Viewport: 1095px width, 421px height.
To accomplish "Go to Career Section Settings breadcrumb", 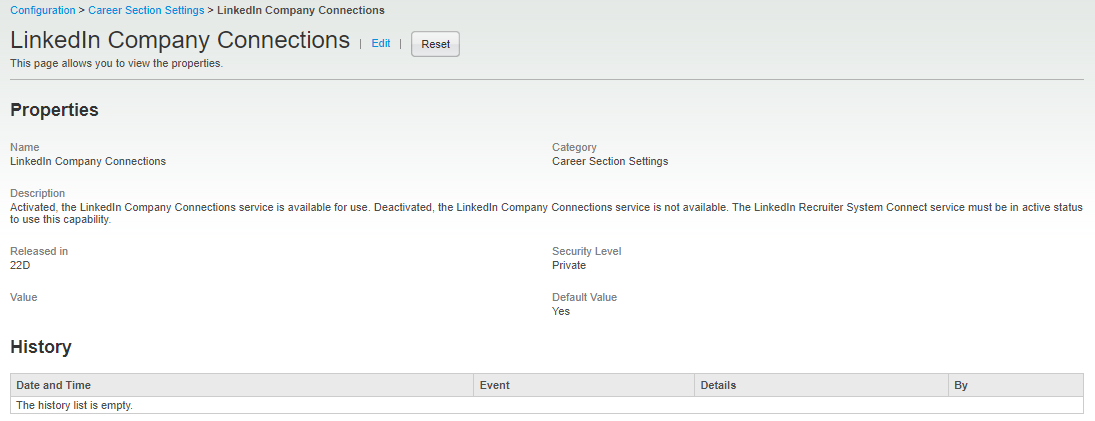I will click(x=146, y=10).
